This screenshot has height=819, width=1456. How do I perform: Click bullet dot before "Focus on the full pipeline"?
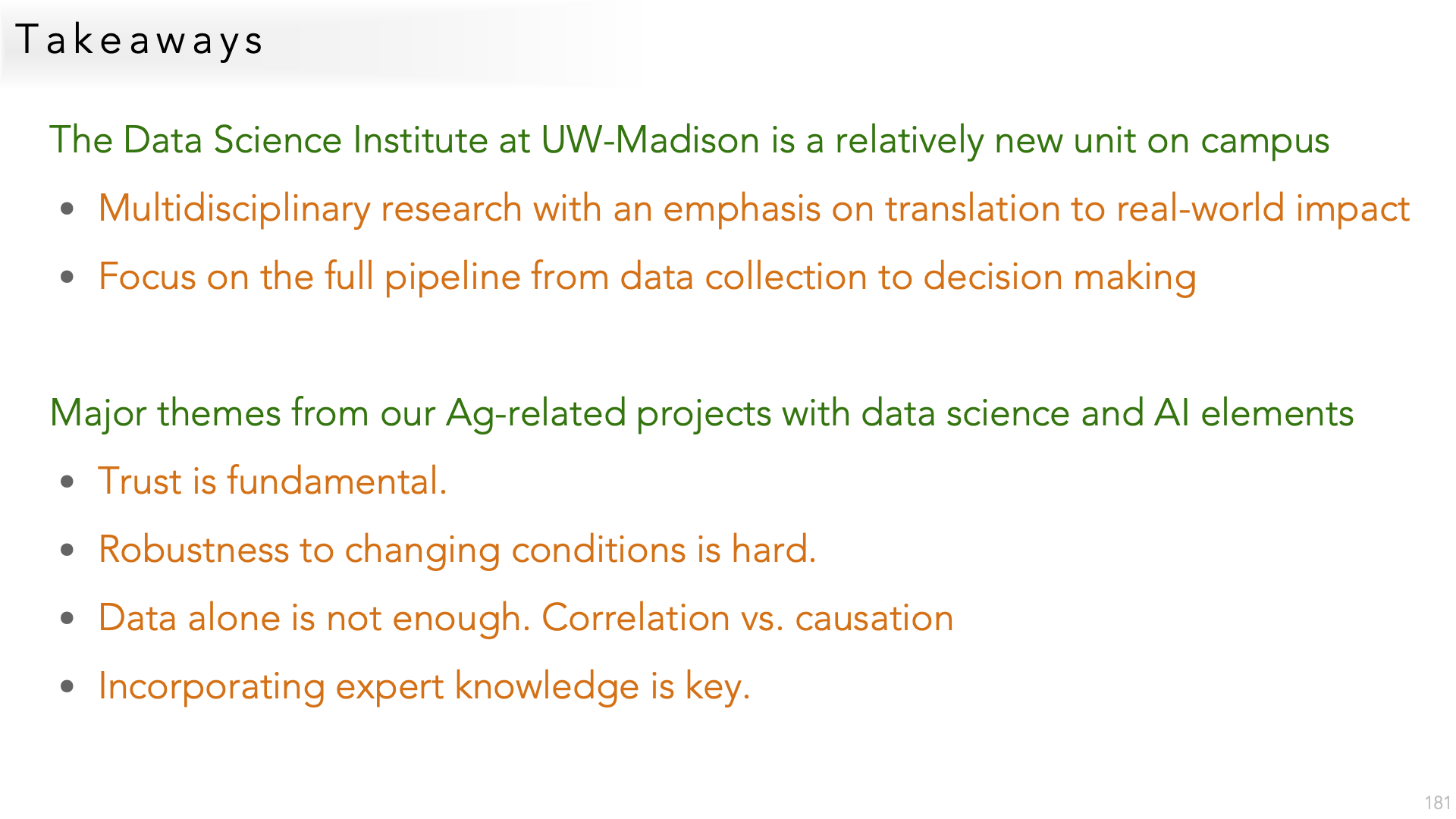tap(67, 277)
